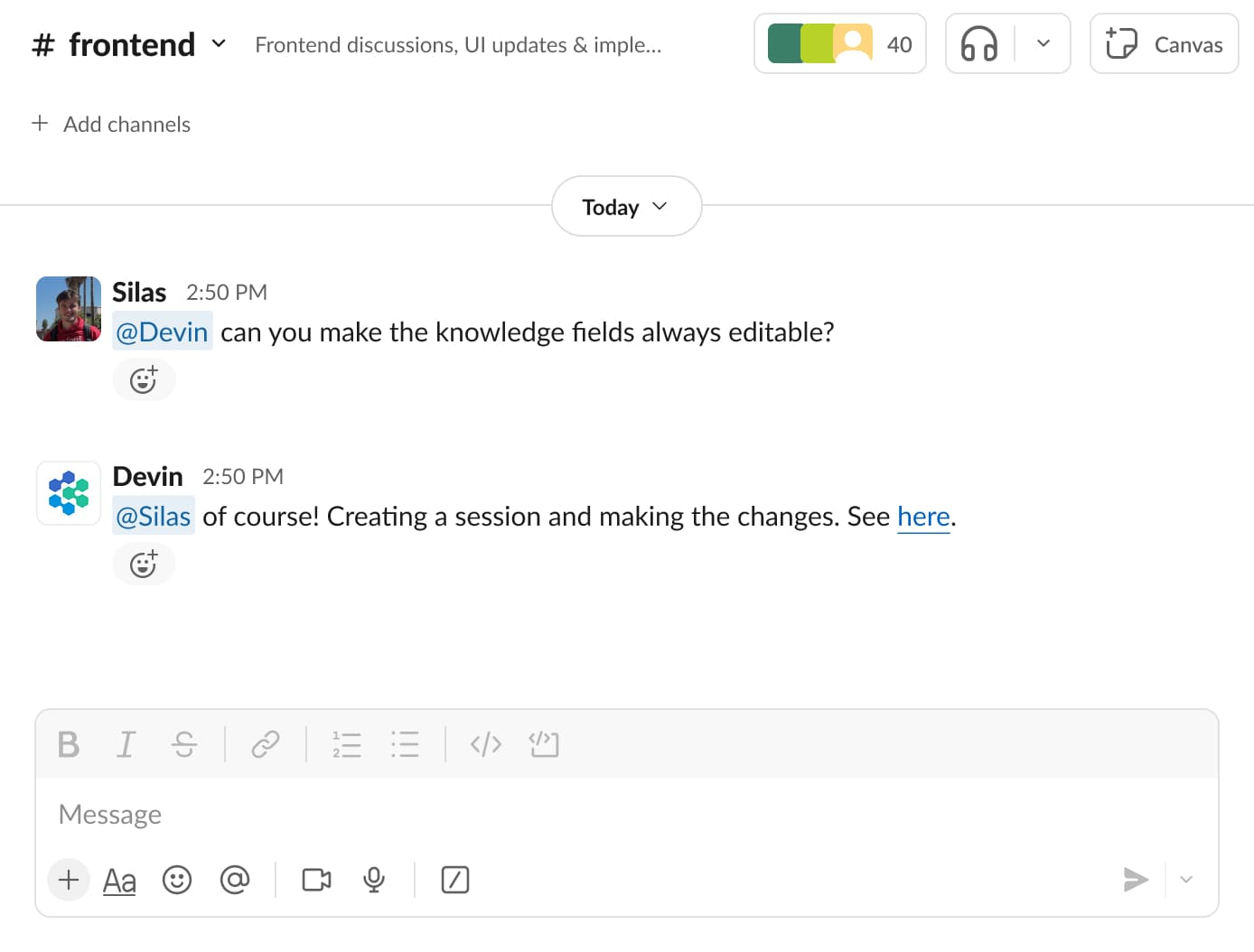
Task: Mention someone using the @ icon
Action: (x=236, y=879)
